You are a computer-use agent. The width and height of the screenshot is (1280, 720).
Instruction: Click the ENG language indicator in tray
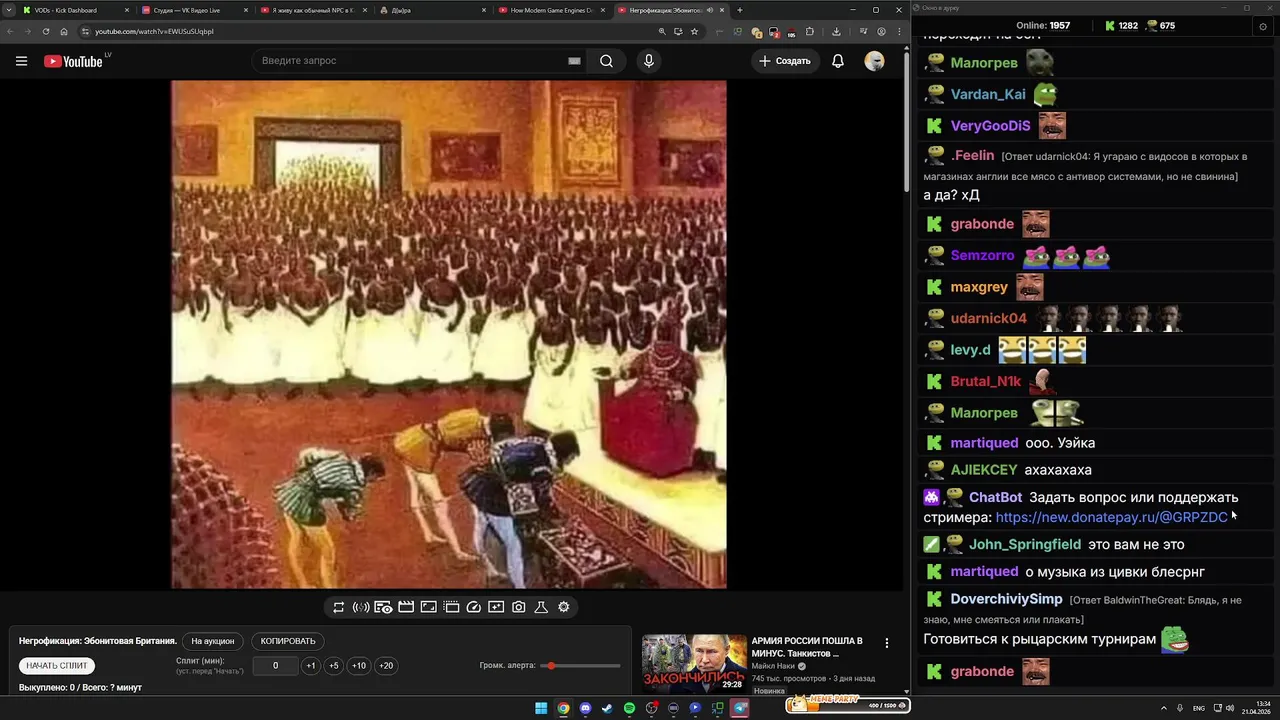[x=1199, y=708]
